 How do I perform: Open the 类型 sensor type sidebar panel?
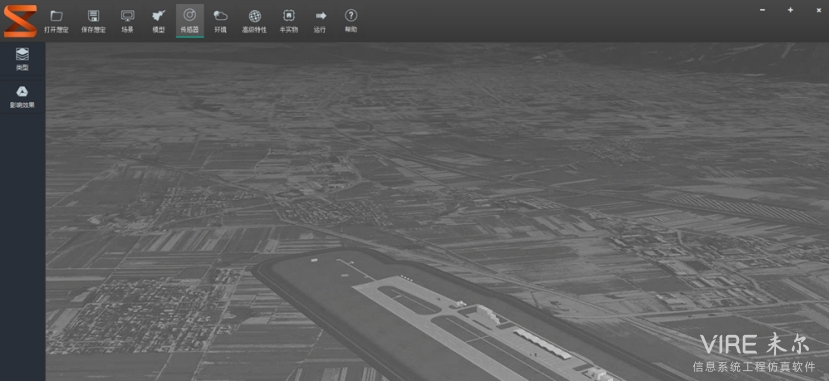point(22,59)
